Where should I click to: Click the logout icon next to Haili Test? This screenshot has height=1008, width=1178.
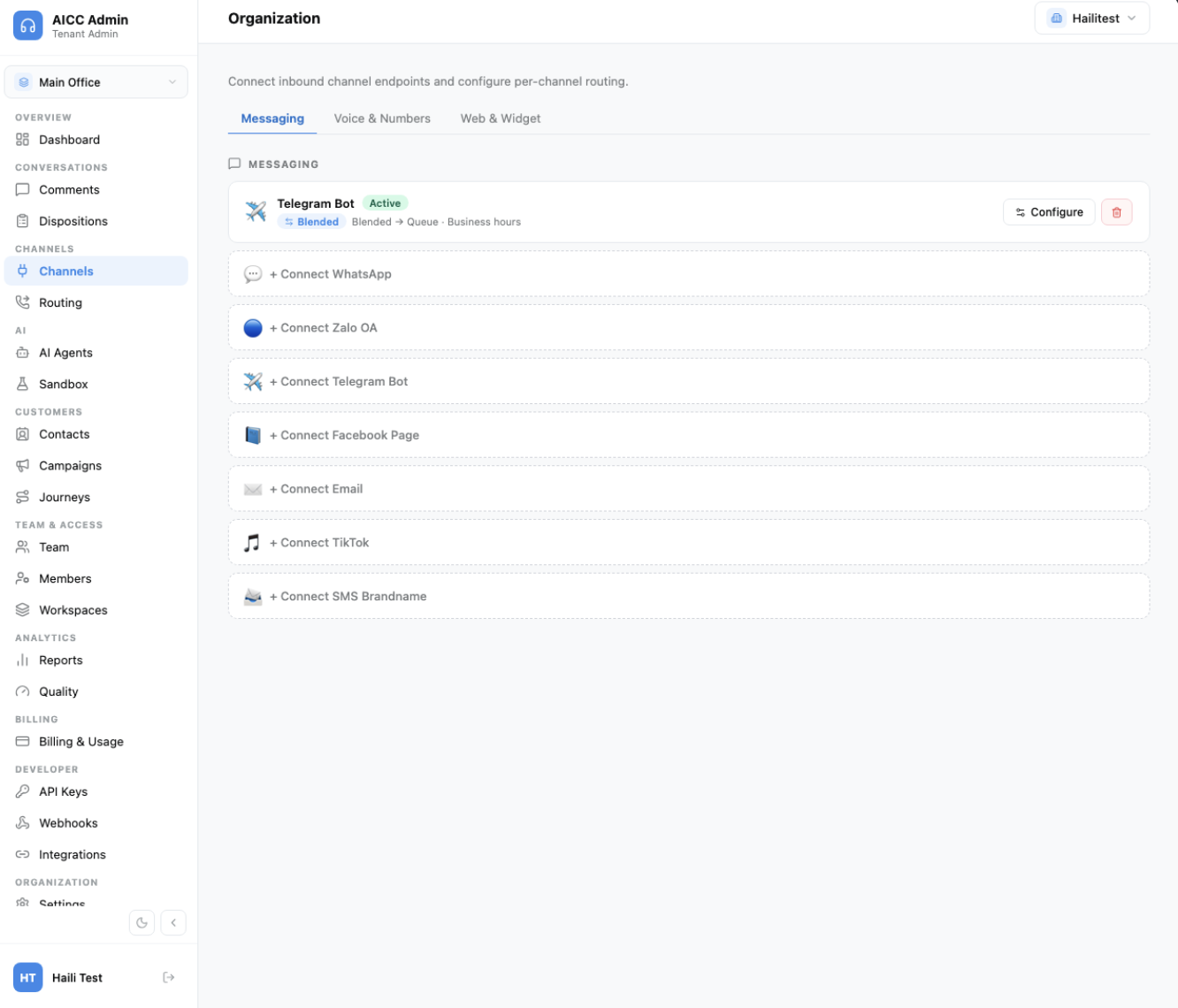(169, 977)
